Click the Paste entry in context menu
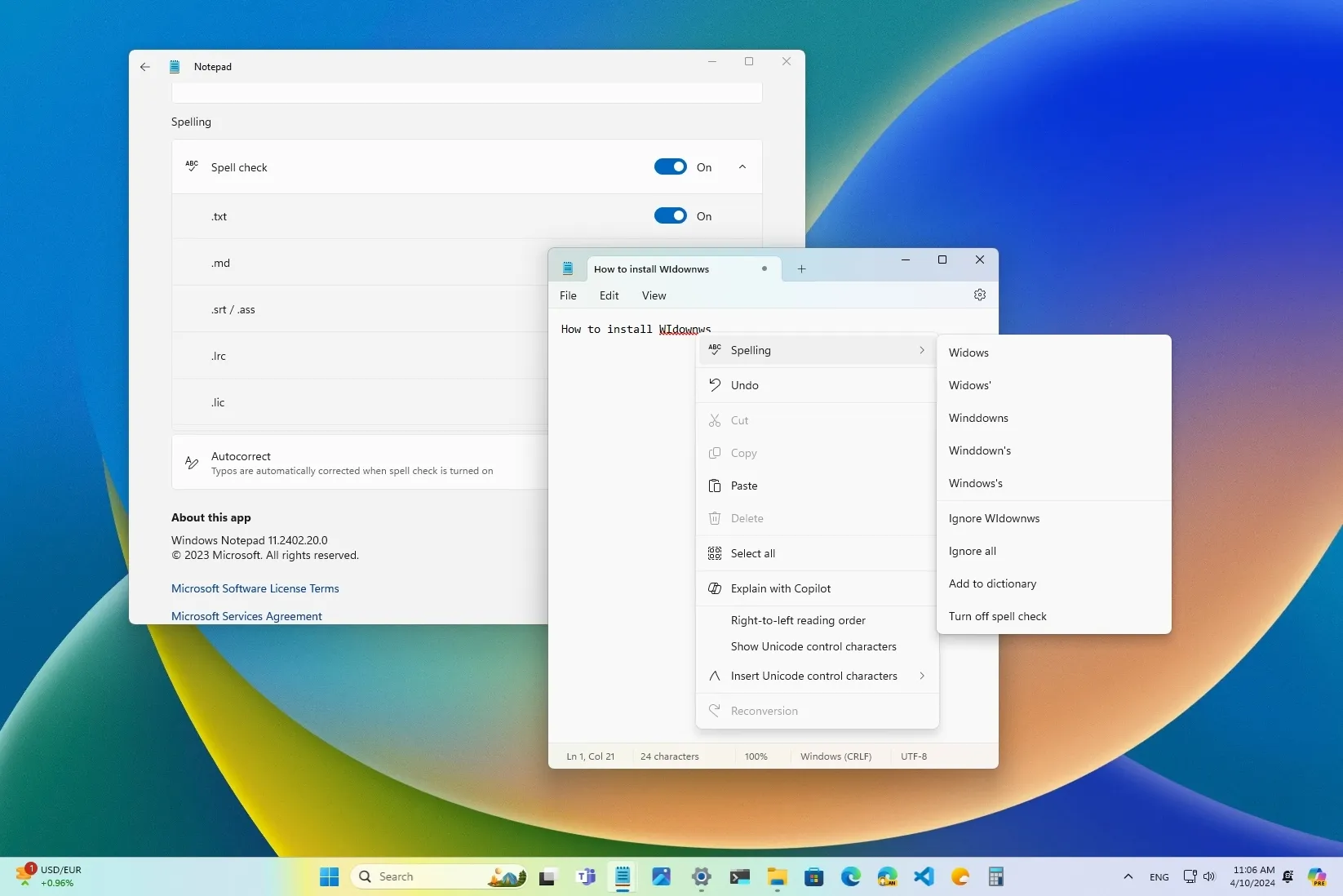This screenshot has width=1343, height=896. tap(817, 486)
